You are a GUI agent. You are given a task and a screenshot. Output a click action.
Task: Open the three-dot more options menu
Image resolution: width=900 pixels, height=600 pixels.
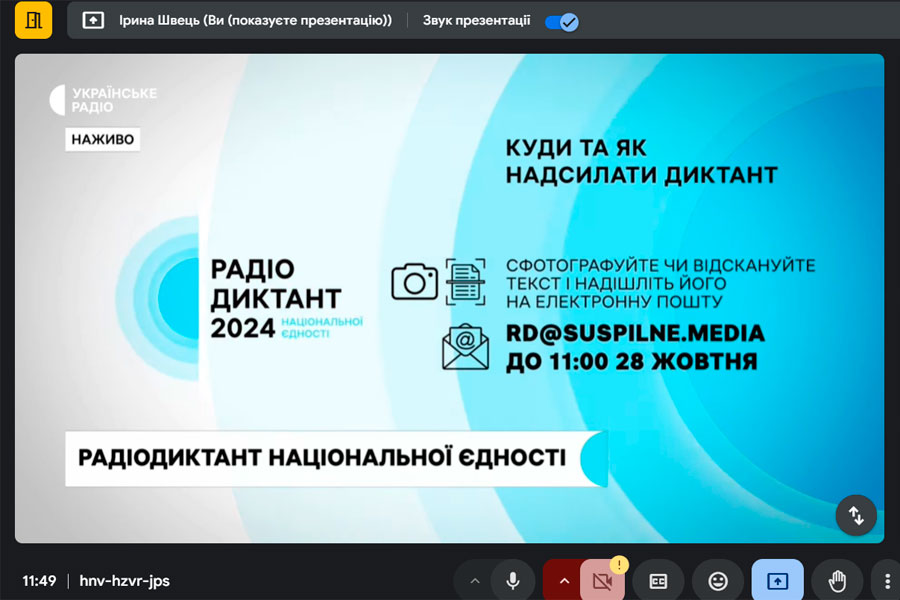click(x=887, y=581)
